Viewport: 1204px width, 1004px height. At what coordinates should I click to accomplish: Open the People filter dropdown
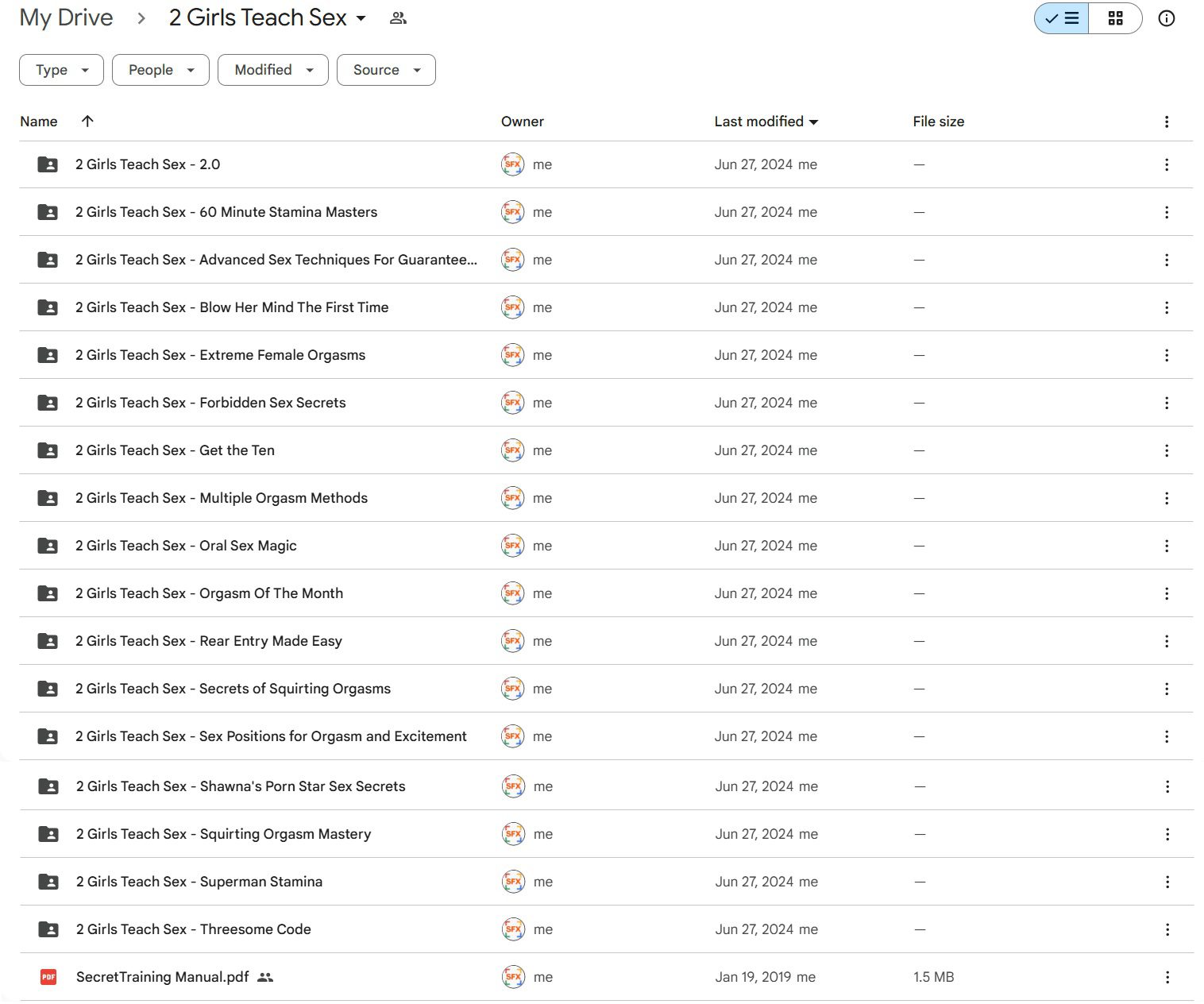[160, 70]
